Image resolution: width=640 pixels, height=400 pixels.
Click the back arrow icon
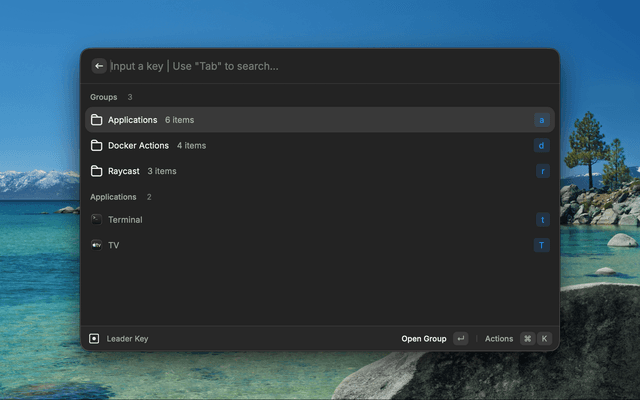tap(99, 66)
